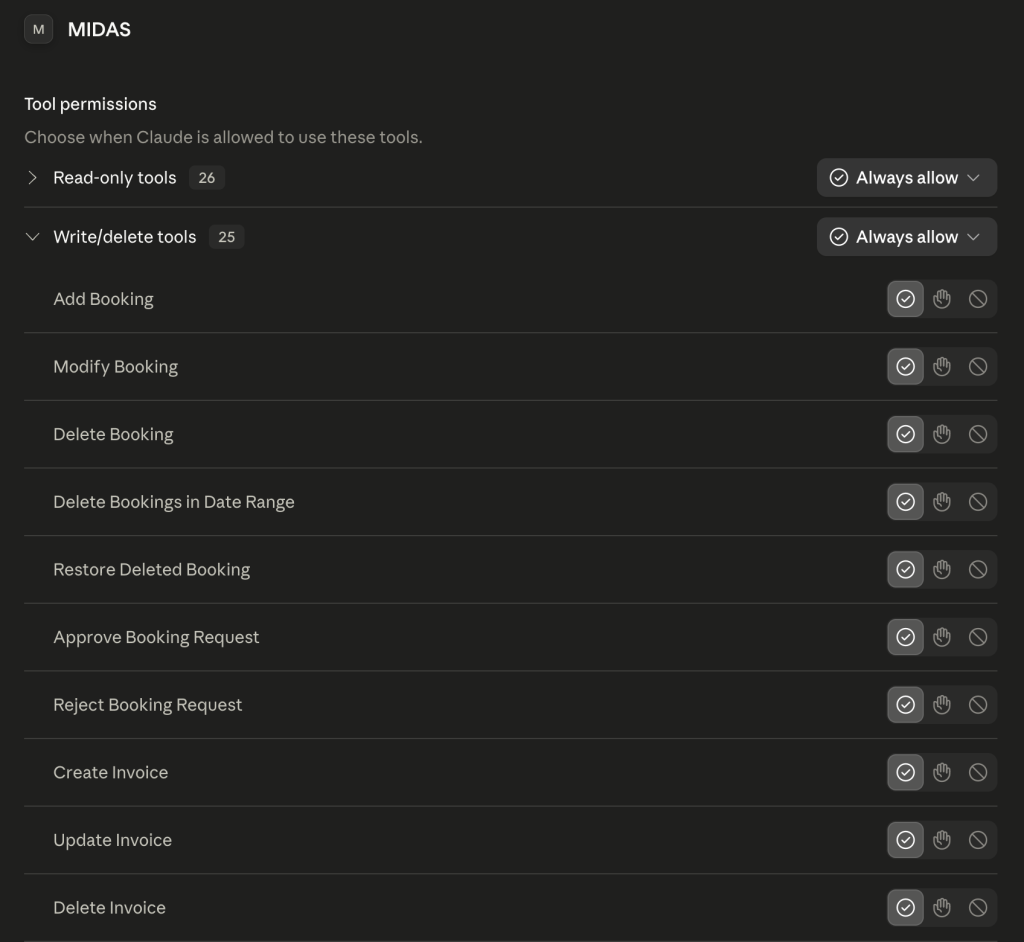
Task: Click the Delete Bookings in Date Range label
Action: [174, 502]
